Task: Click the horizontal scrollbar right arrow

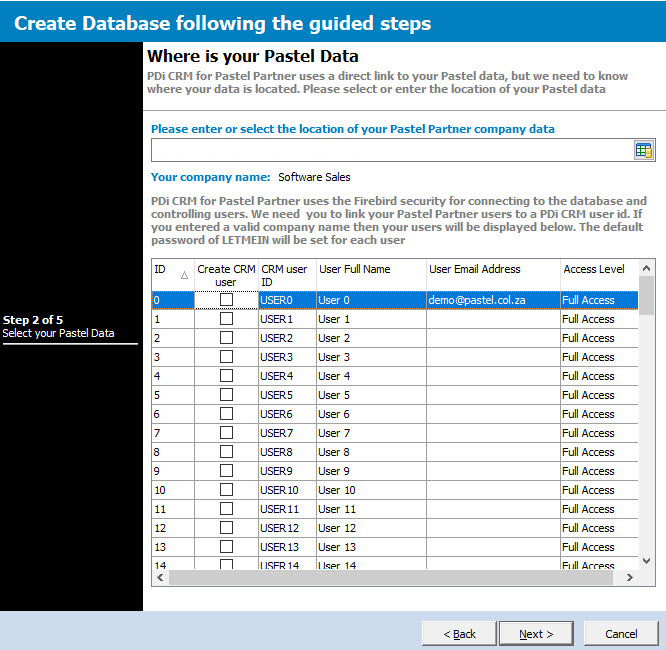Action: pos(630,577)
